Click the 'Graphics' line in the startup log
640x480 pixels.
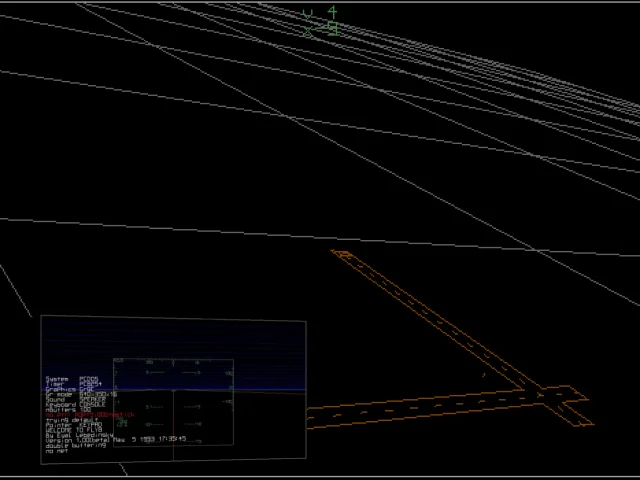pos(70,389)
